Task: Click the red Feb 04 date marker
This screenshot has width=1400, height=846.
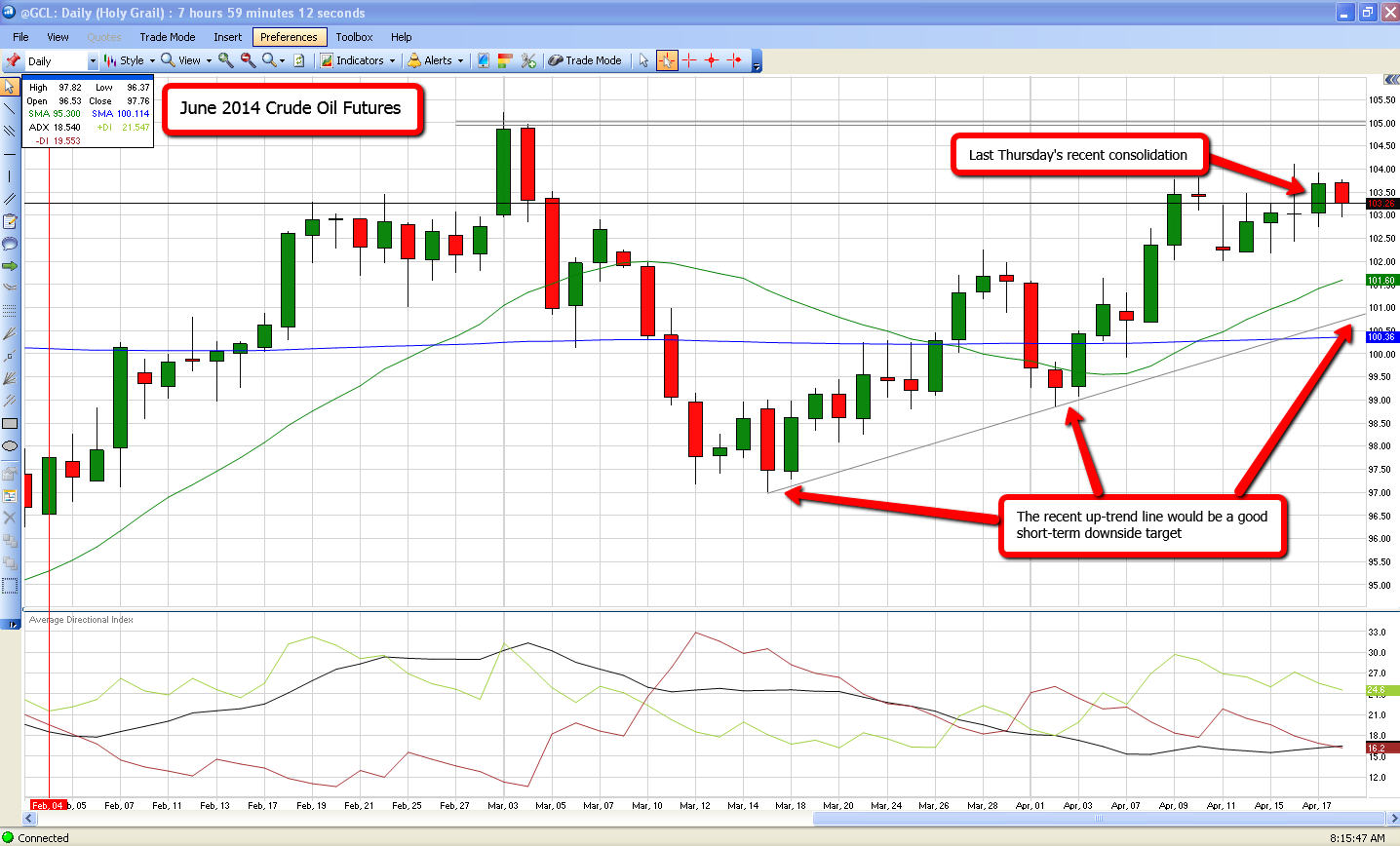Action: click(x=48, y=805)
